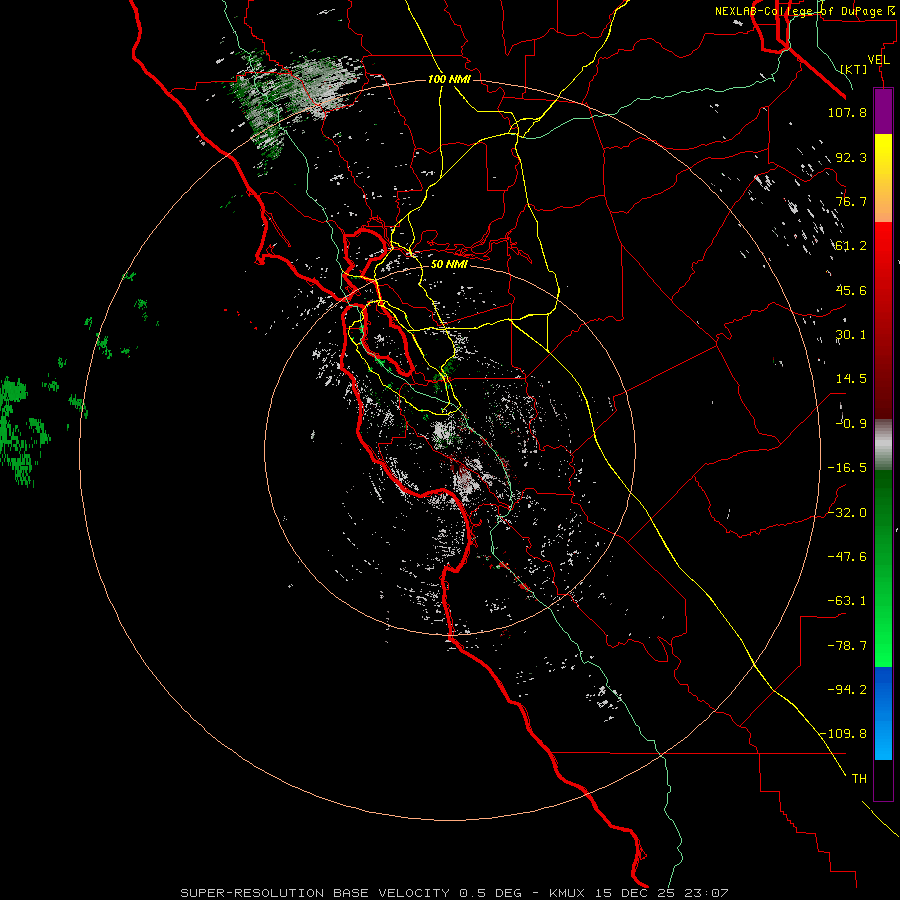Click the TH threshold label

859,779
